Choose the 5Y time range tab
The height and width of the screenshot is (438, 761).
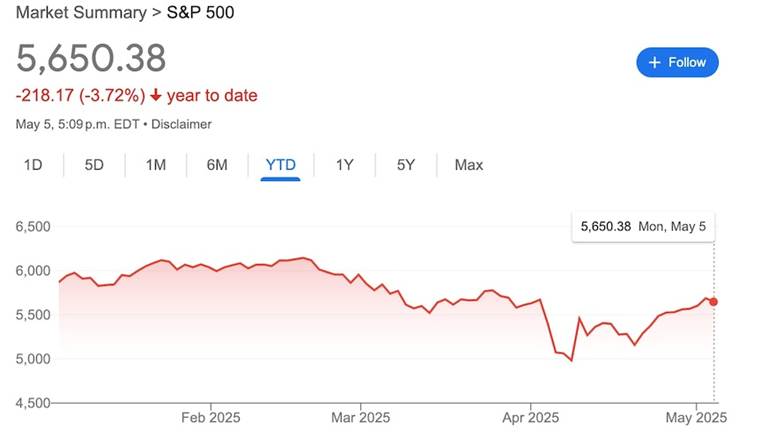click(405, 164)
